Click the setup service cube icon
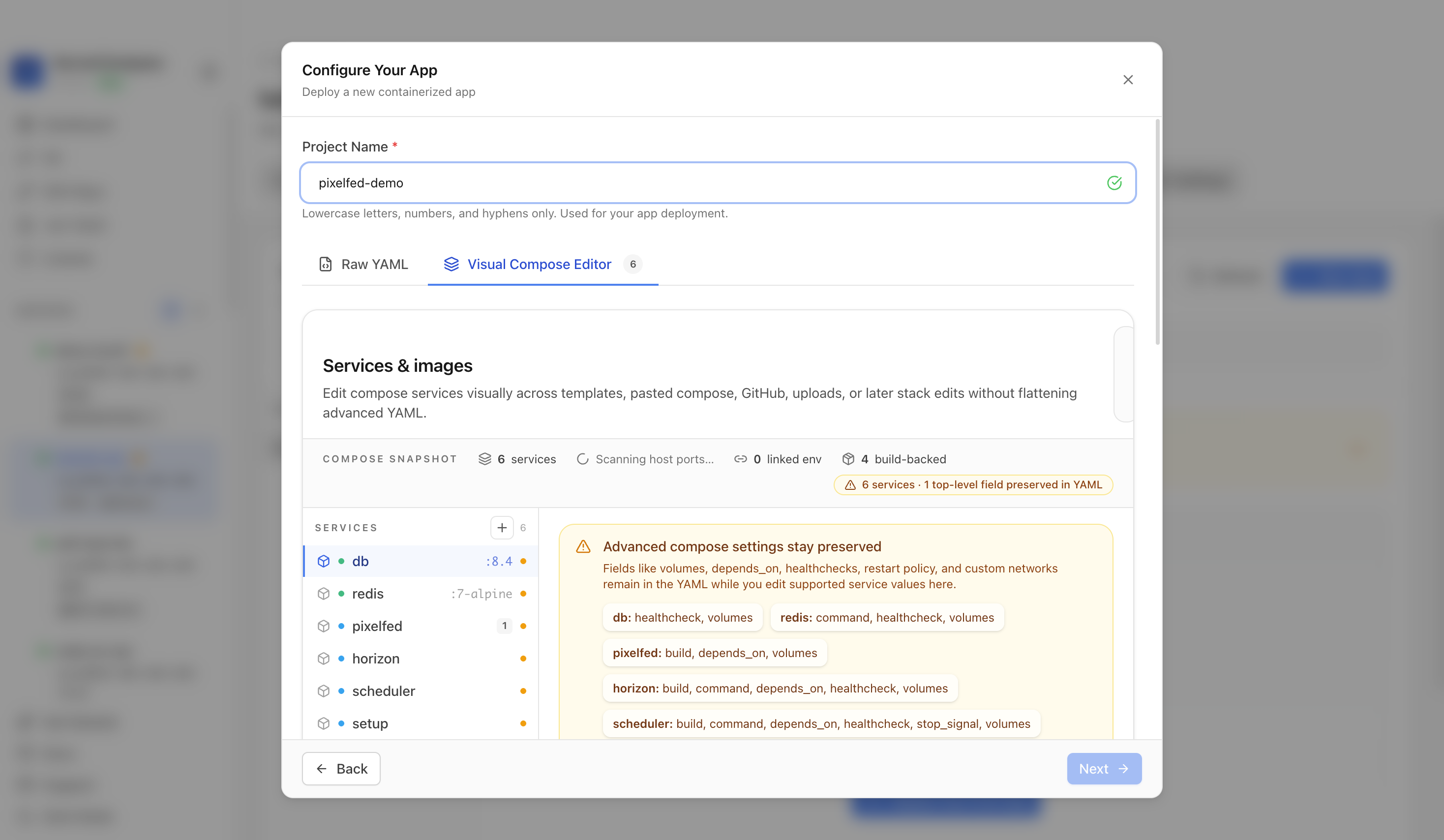 click(324, 723)
